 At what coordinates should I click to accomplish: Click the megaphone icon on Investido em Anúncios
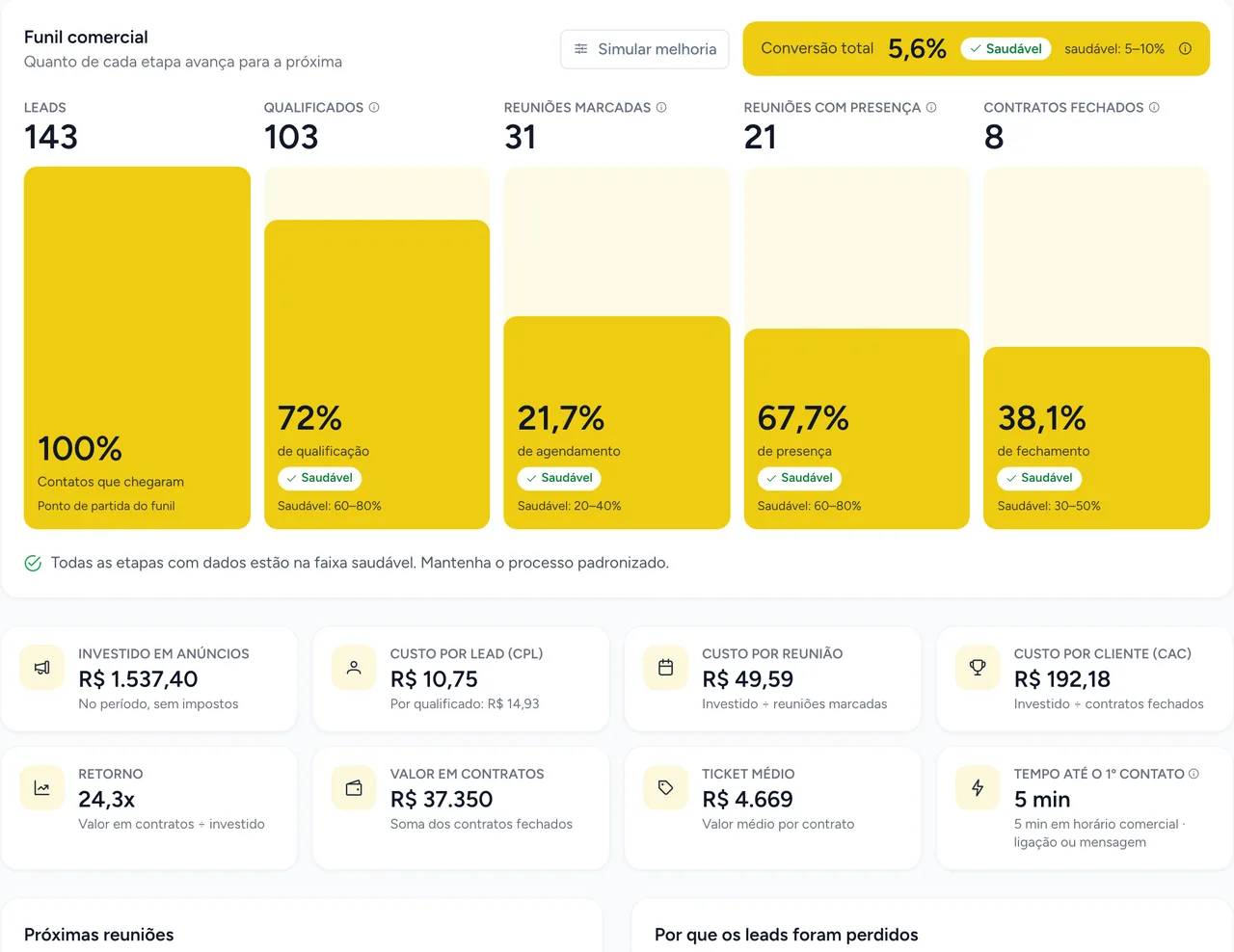click(41, 668)
